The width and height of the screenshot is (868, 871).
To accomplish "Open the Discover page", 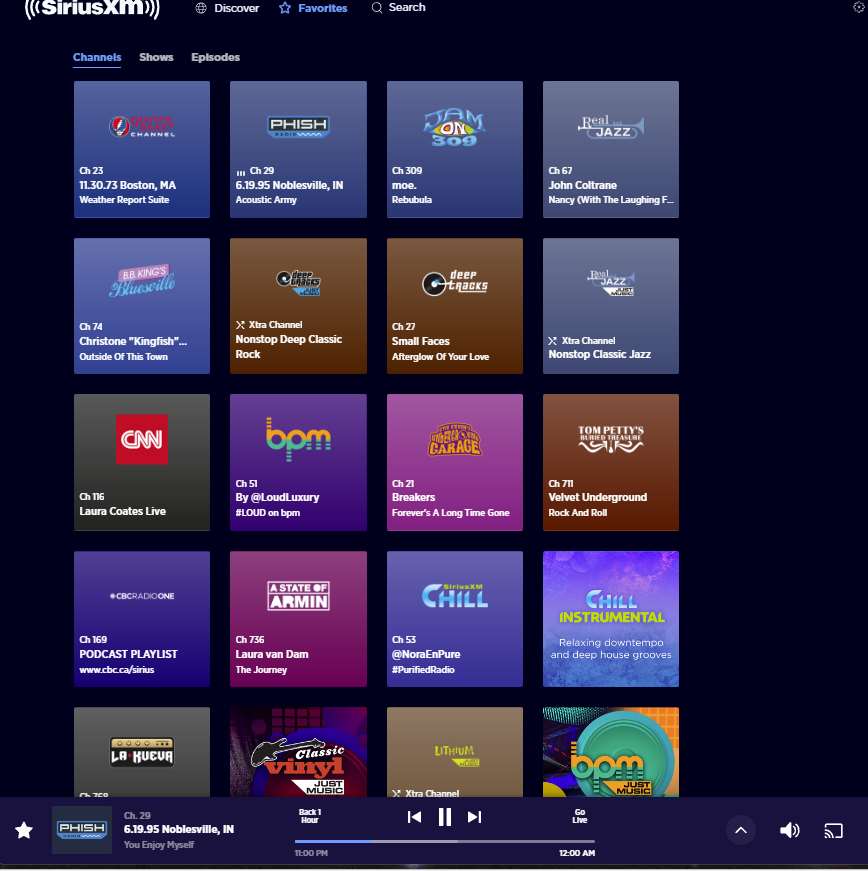I will (227, 8).
